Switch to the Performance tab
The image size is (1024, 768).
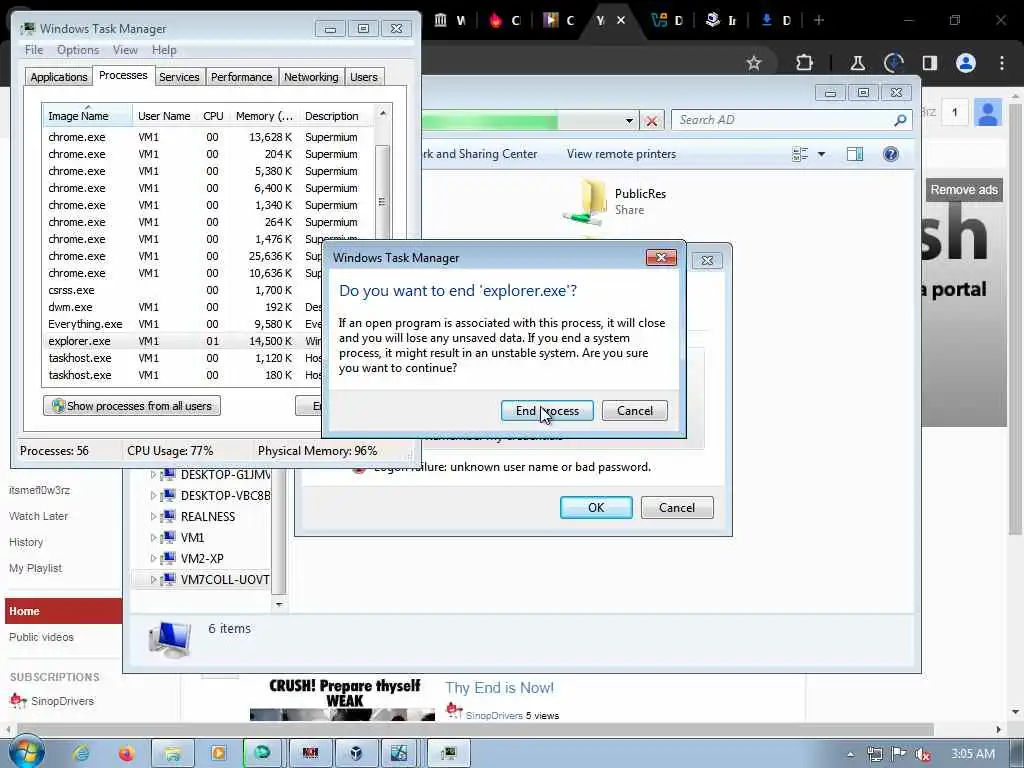[x=241, y=77]
